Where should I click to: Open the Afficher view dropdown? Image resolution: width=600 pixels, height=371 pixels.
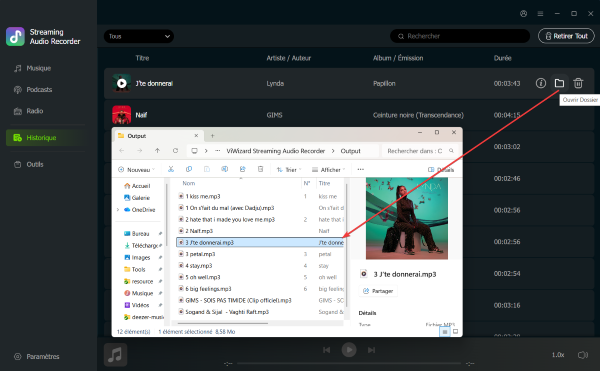point(329,169)
